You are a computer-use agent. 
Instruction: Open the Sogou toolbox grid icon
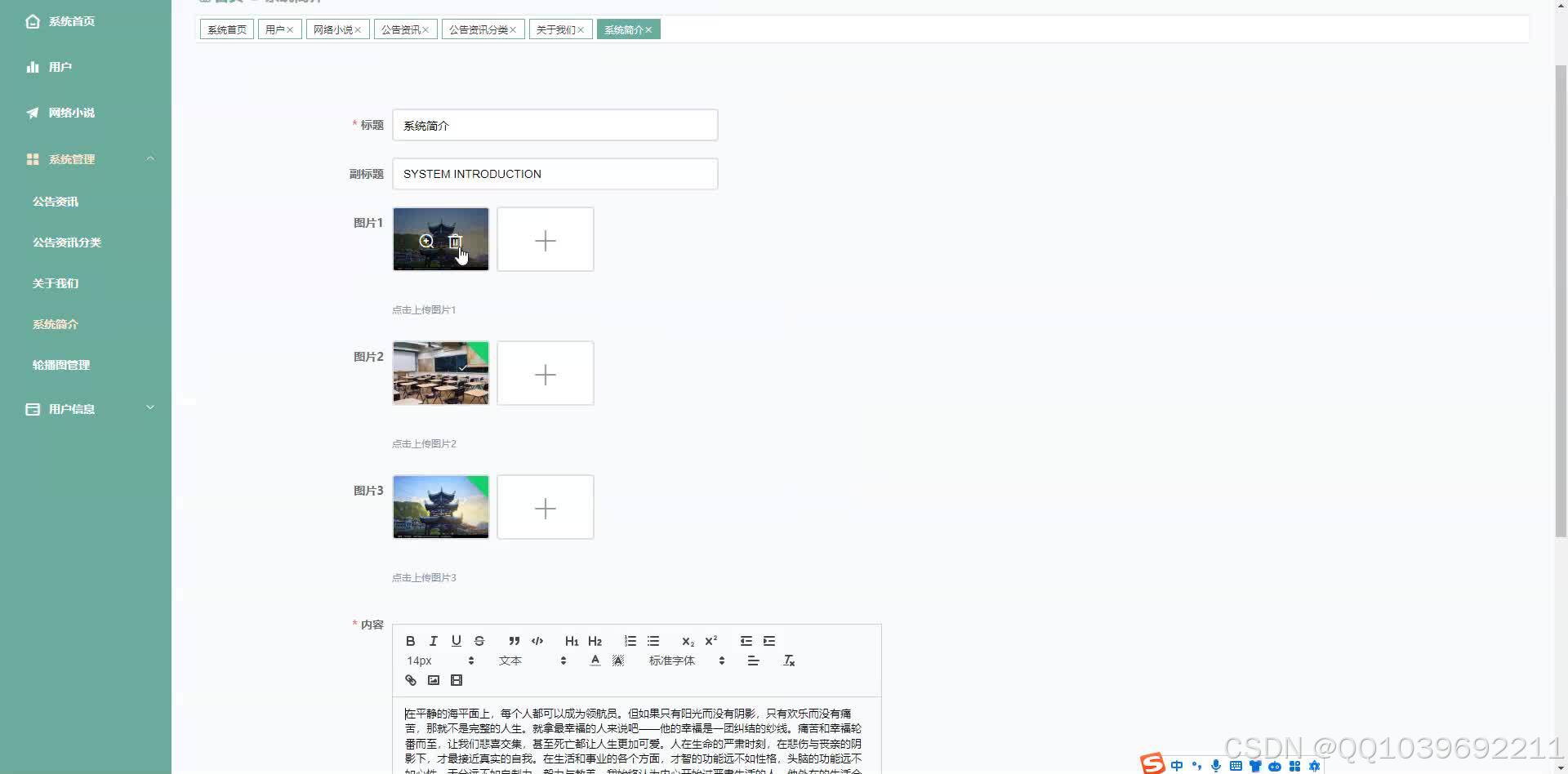click(1294, 766)
